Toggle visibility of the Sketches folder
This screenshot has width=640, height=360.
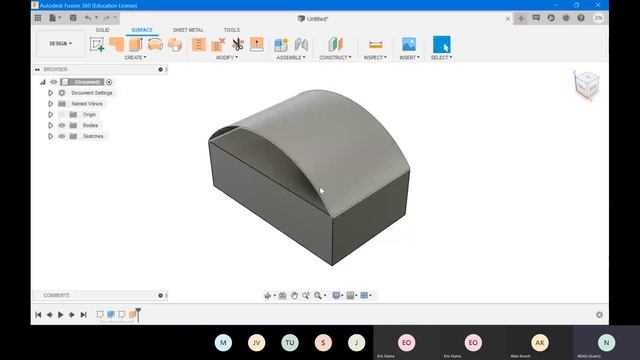click(x=62, y=136)
